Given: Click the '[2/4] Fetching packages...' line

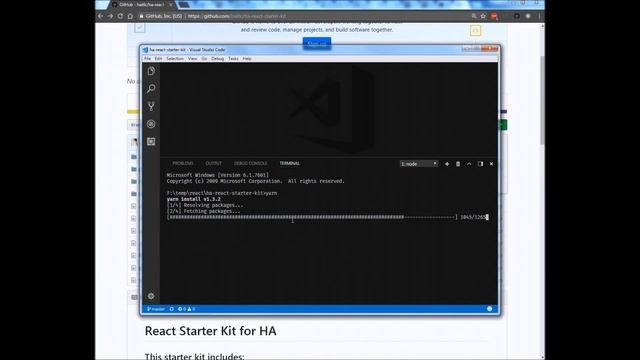Looking at the screenshot, I should 204,211.
